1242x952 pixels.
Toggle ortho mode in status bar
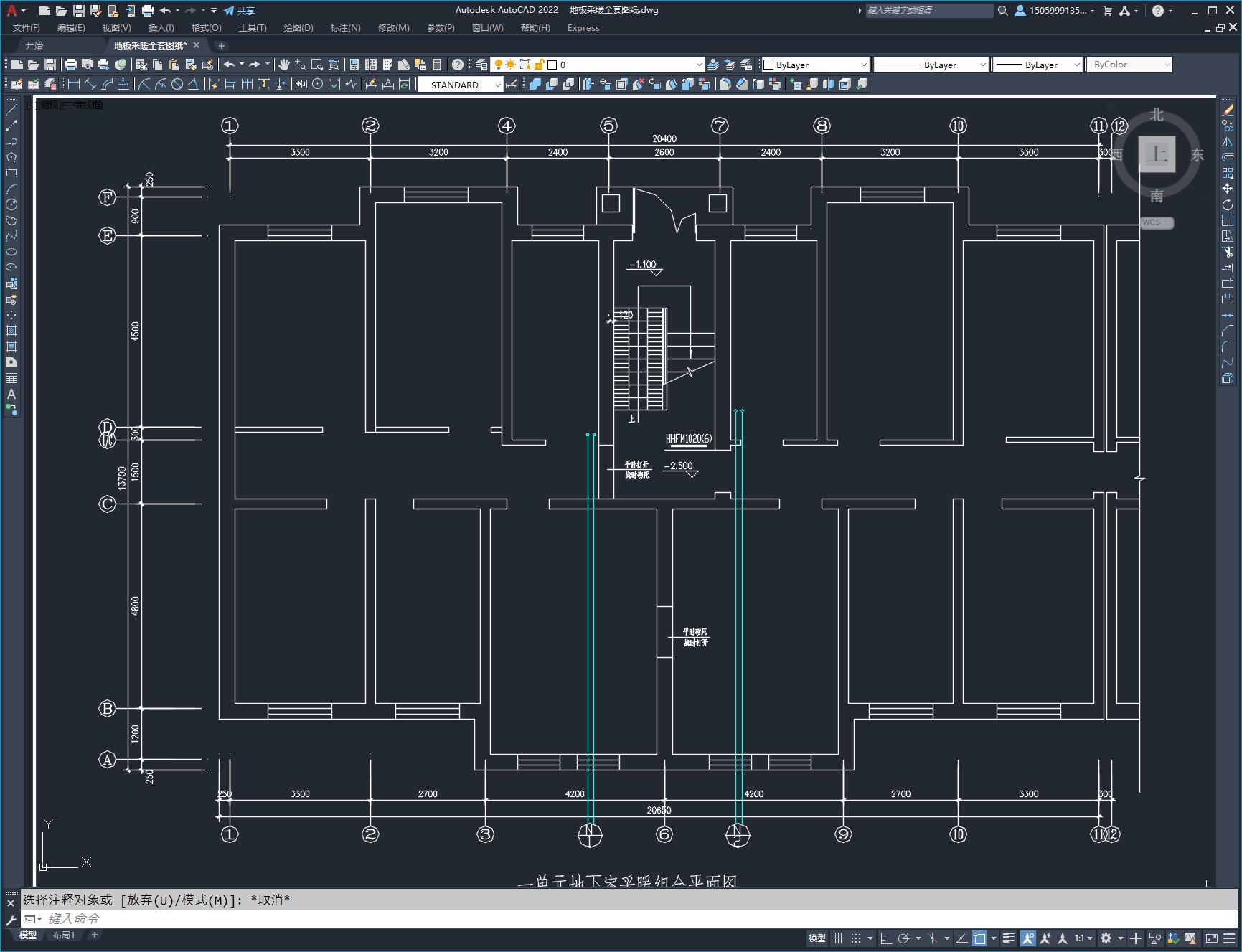coord(886,938)
